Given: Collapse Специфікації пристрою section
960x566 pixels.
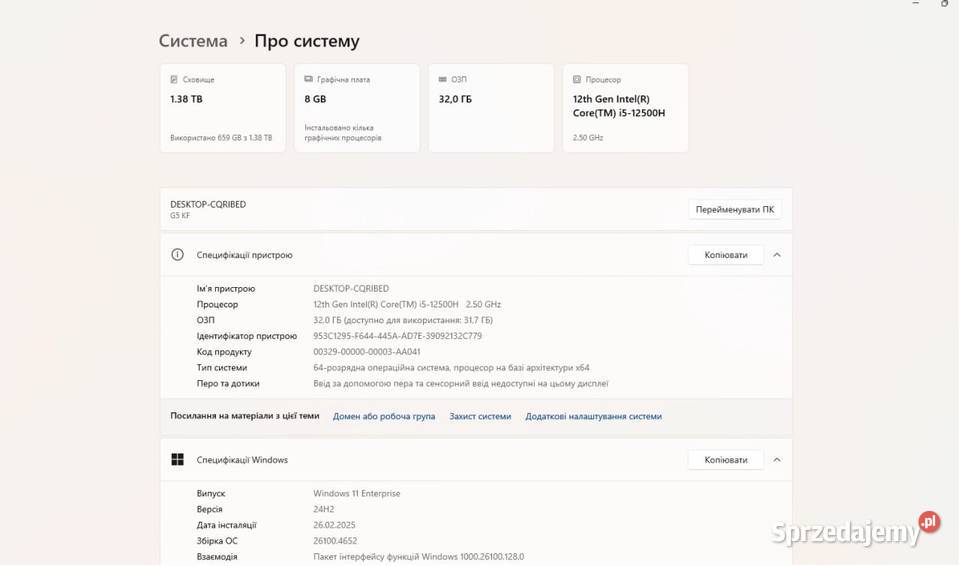Looking at the screenshot, I should click(x=777, y=255).
